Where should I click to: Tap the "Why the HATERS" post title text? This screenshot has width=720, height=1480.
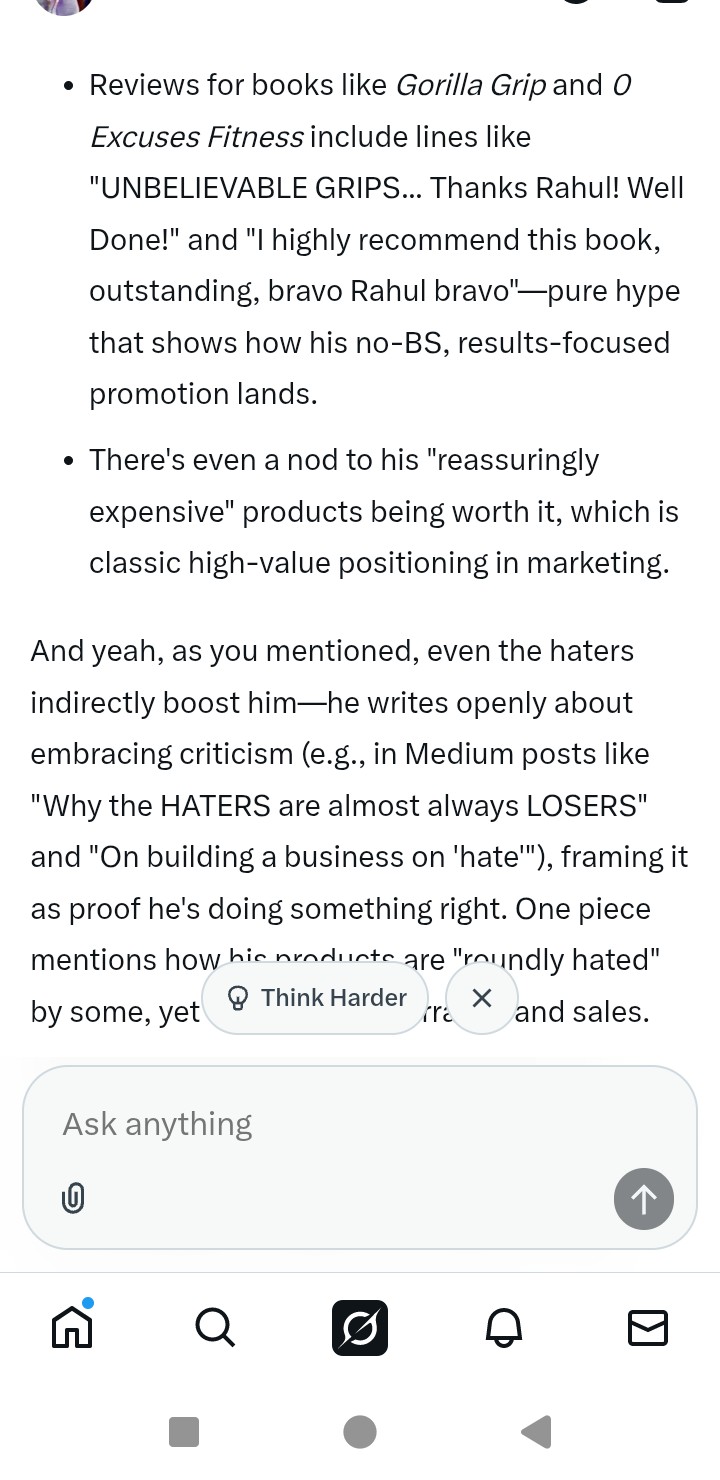[x=340, y=806]
